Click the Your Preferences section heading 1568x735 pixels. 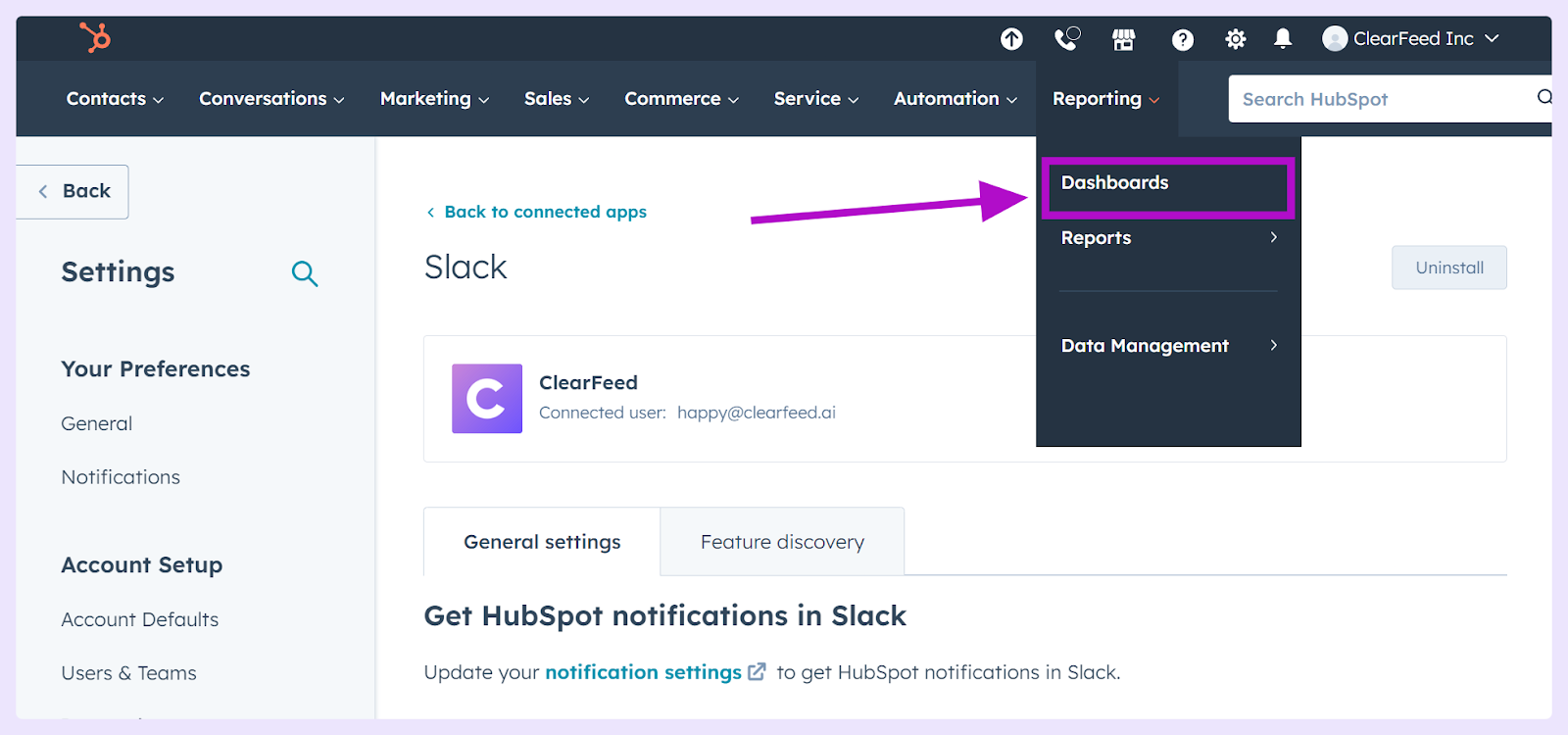click(x=156, y=369)
